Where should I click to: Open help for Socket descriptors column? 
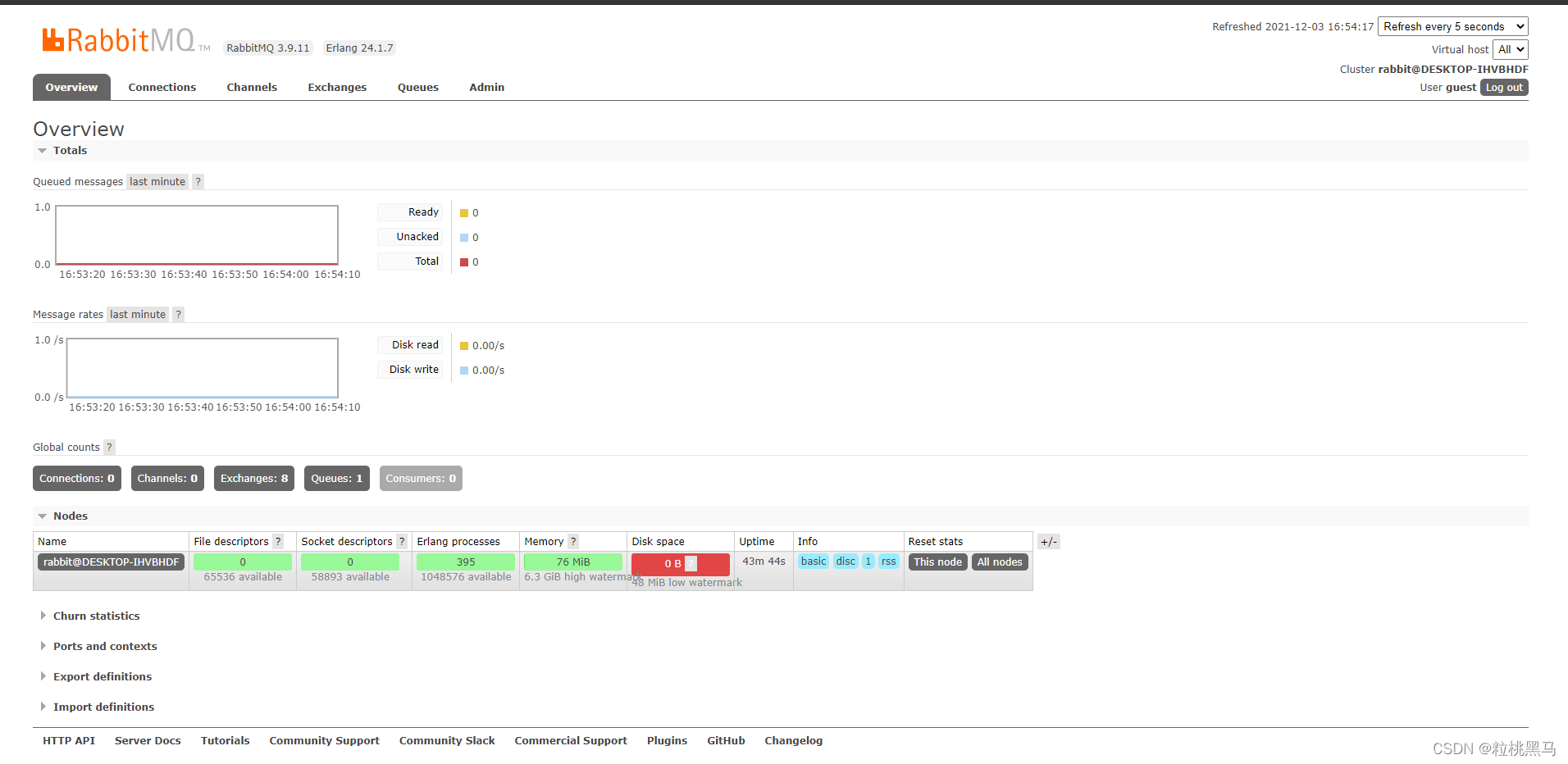pos(402,542)
